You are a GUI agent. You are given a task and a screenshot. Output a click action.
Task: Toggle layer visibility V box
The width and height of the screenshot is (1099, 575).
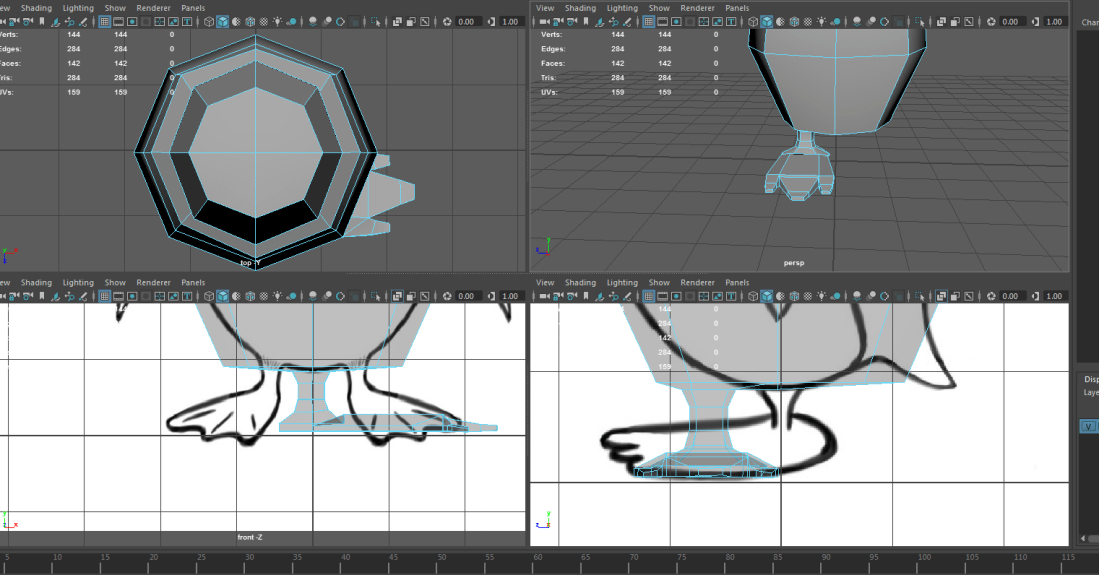click(x=1088, y=427)
